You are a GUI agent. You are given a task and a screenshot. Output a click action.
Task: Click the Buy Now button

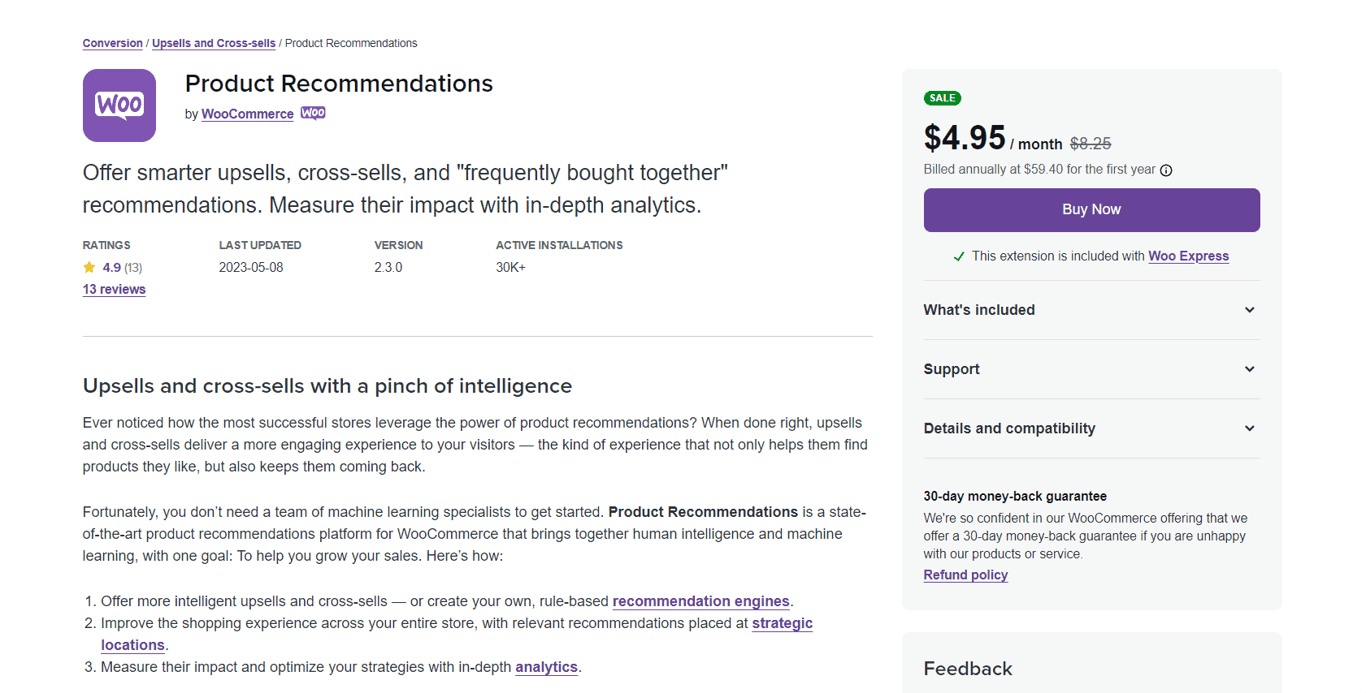(1091, 209)
